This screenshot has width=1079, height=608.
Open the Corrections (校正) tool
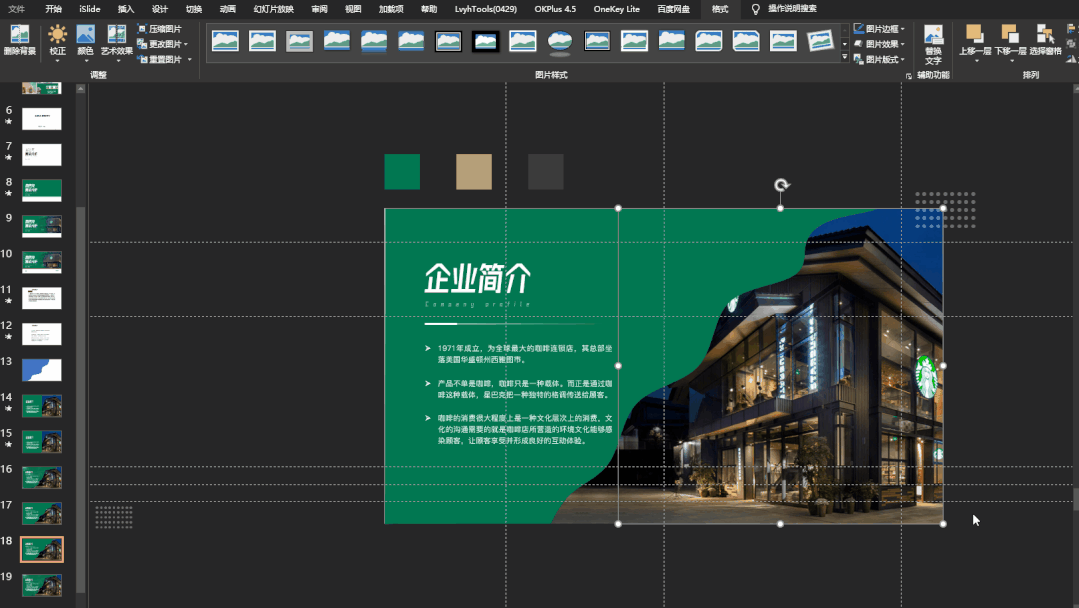pos(58,36)
